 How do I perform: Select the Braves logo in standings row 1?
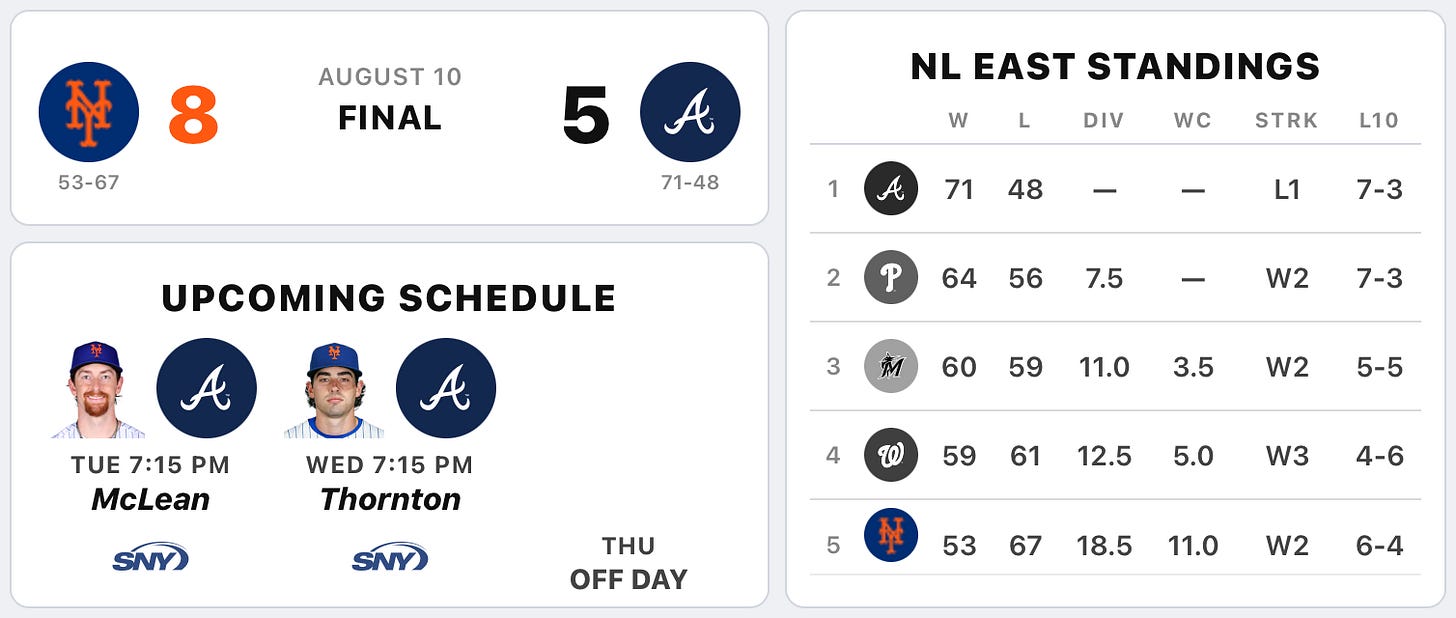(891, 189)
